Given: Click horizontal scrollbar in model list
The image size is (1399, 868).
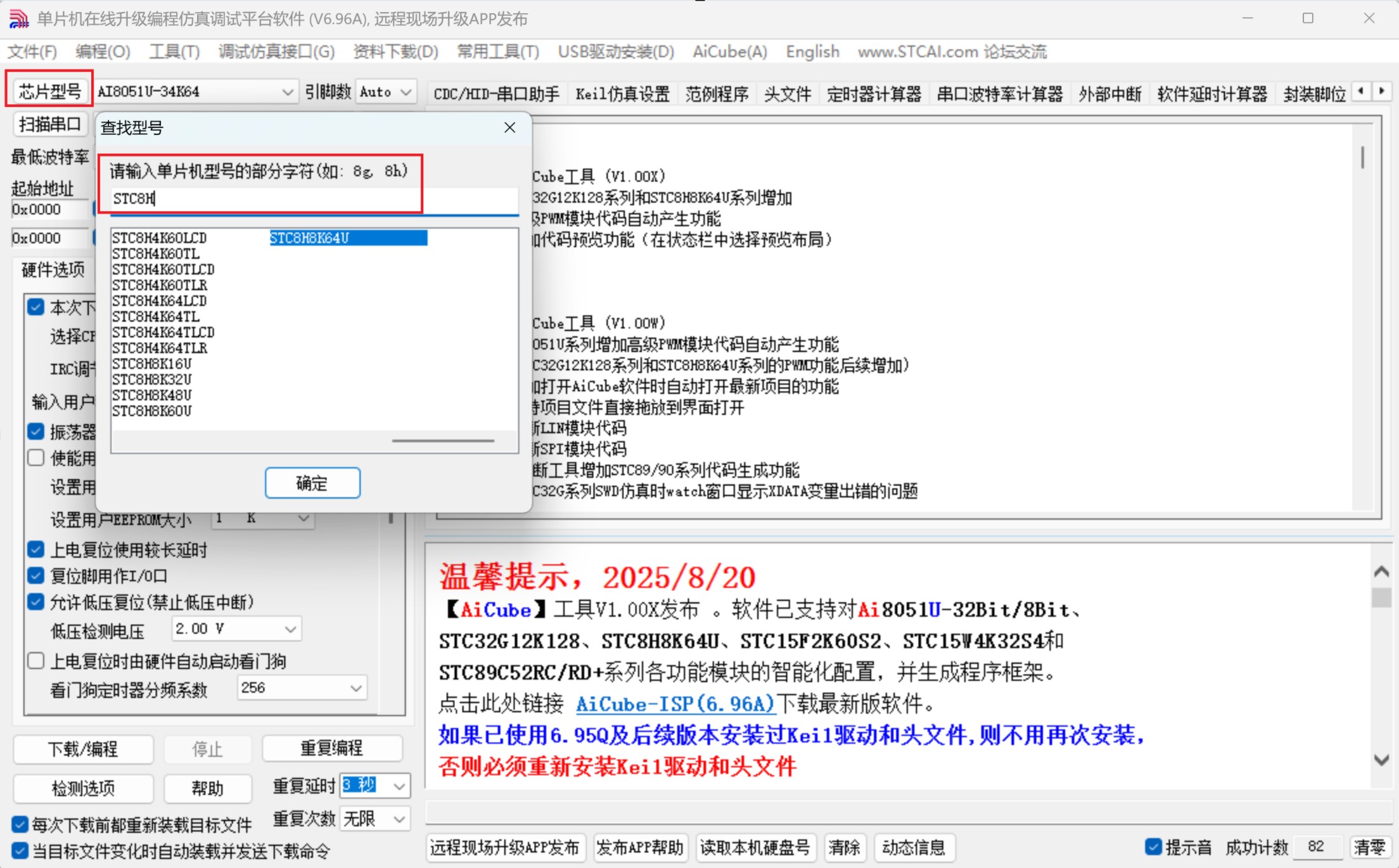Looking at the screenshot, I should 442,440.
